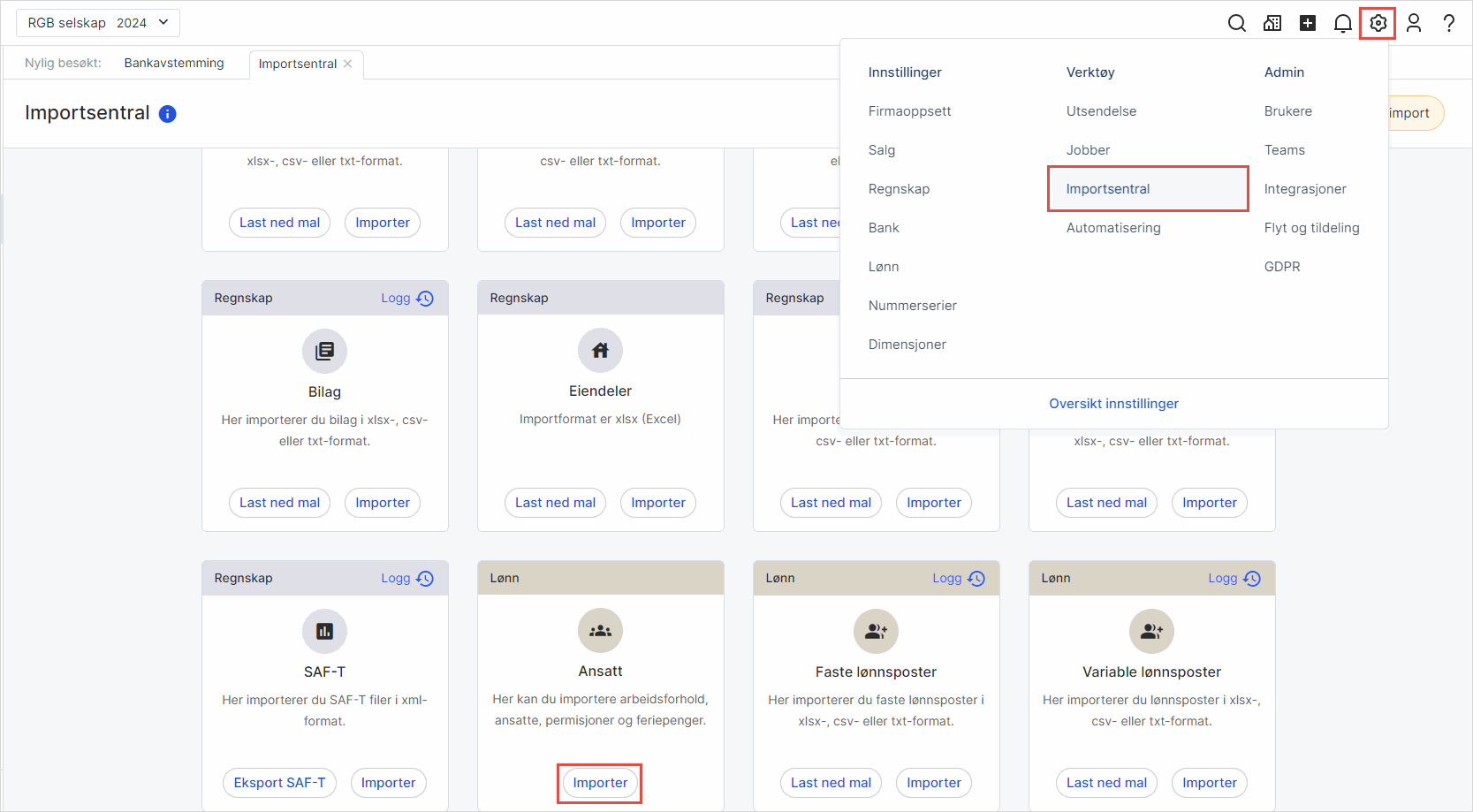Click Oversikt innstillinger link
The width and height of the screenshot is (1473, 812).
[1113, 404]
